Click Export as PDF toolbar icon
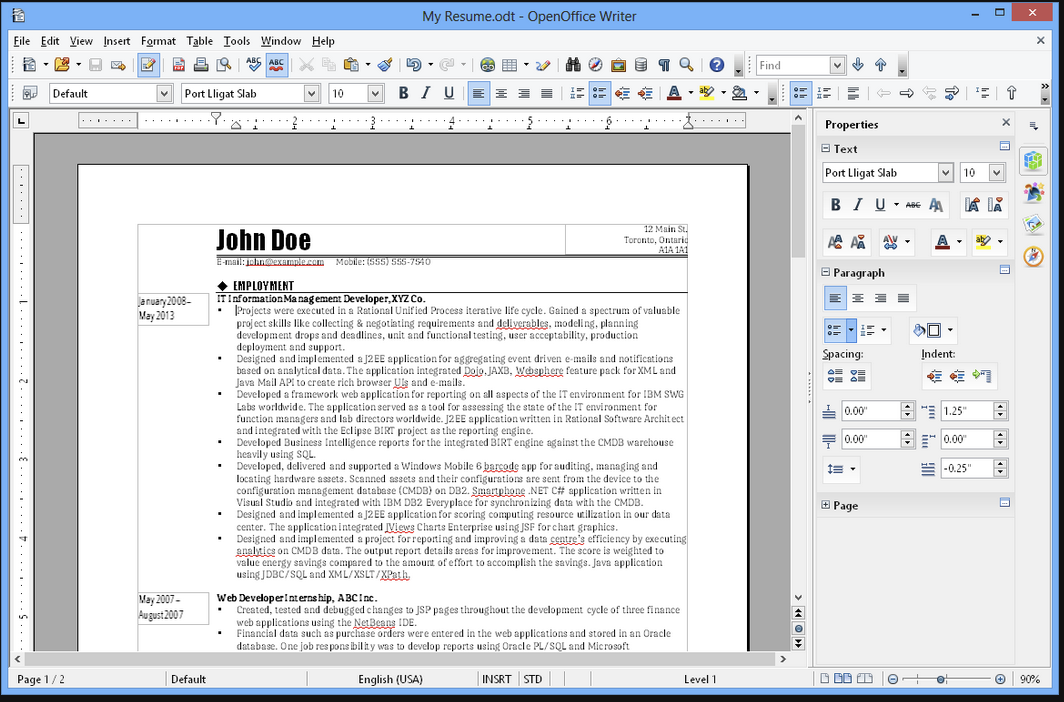 [179, 65]
